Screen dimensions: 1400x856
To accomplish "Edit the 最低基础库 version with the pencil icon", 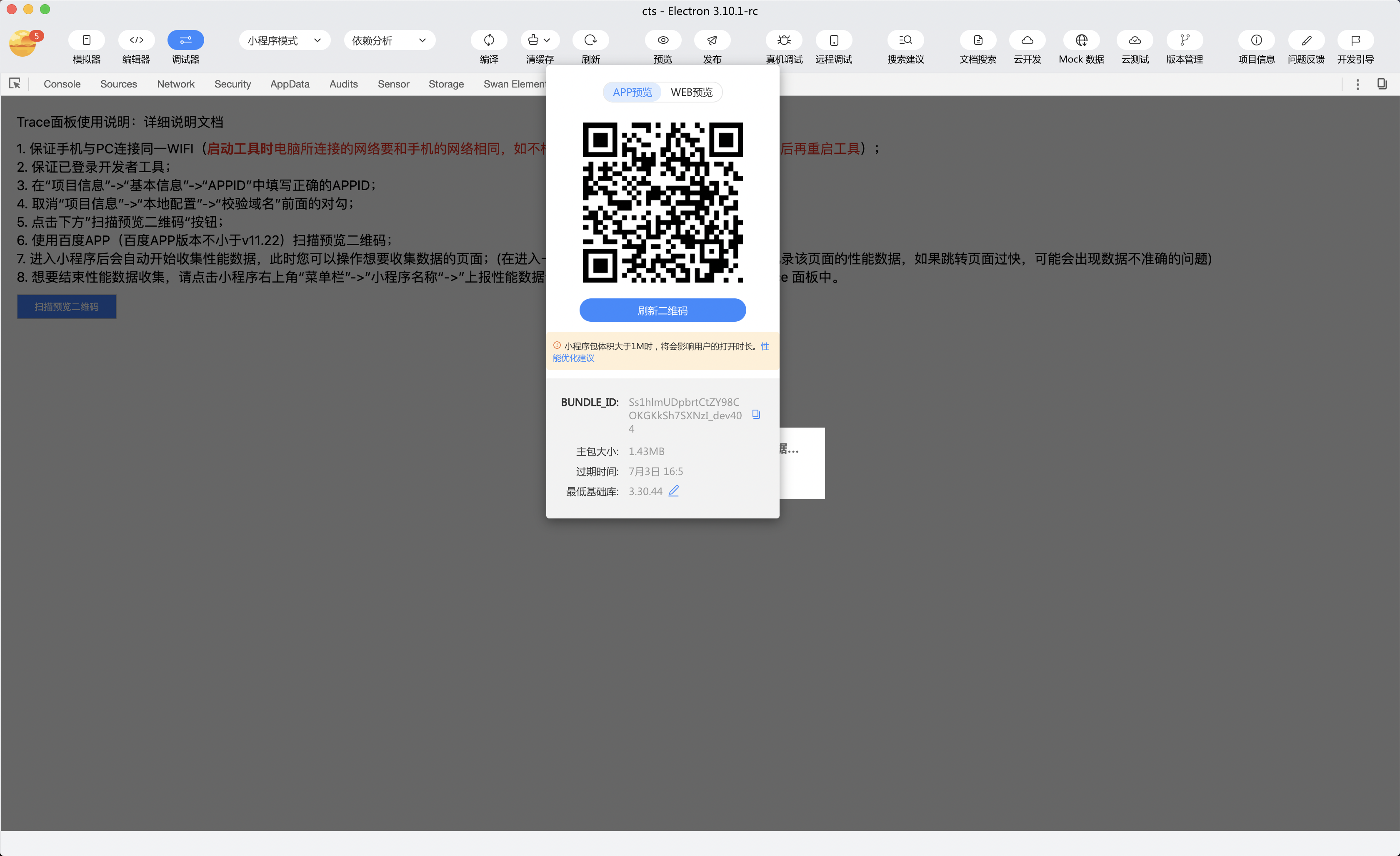I will 673,491.
